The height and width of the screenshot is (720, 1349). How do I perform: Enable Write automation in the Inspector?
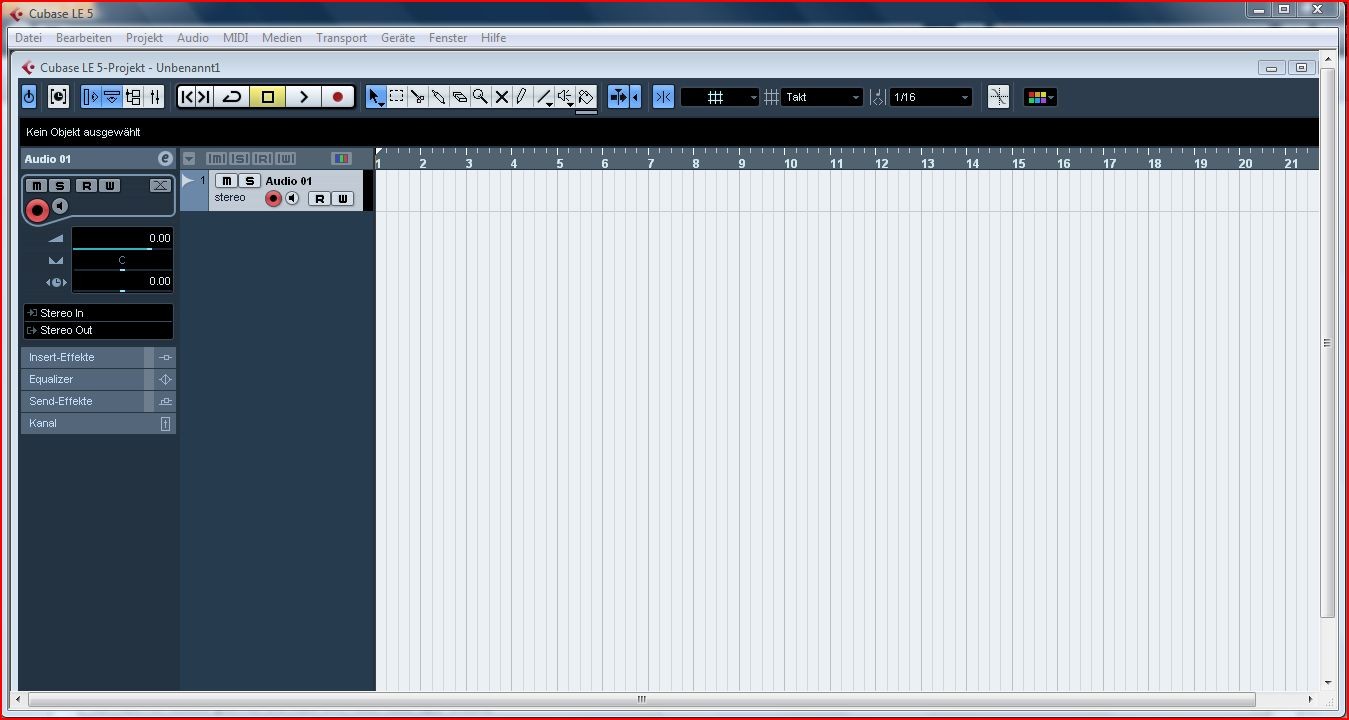[109, 186]
